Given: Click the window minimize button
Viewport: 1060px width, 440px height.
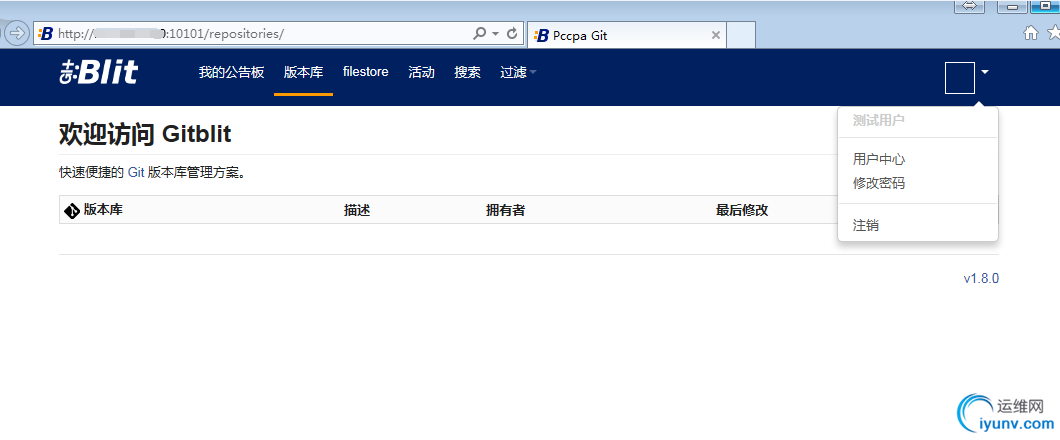Looking at the screenshot, I should pyautogui.click(x=1013, y=6).
